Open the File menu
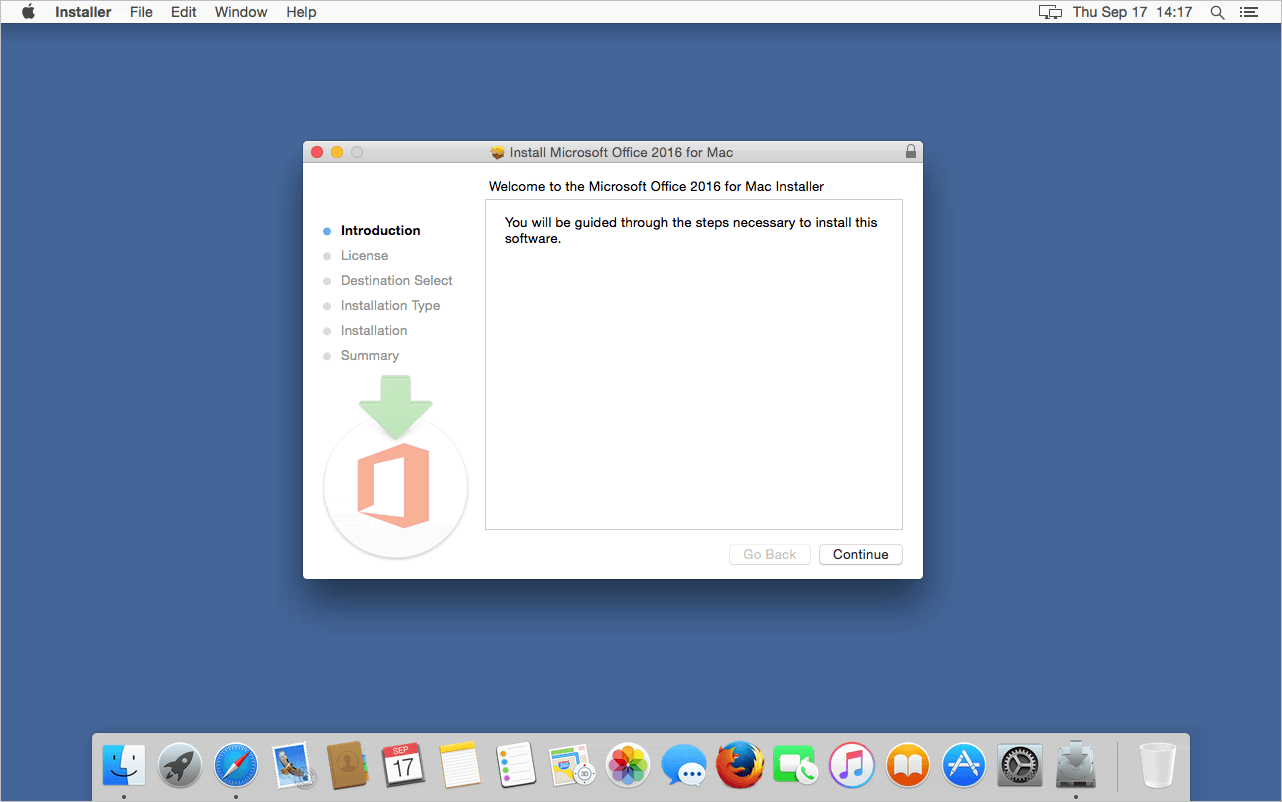 (x=141, y=12)
